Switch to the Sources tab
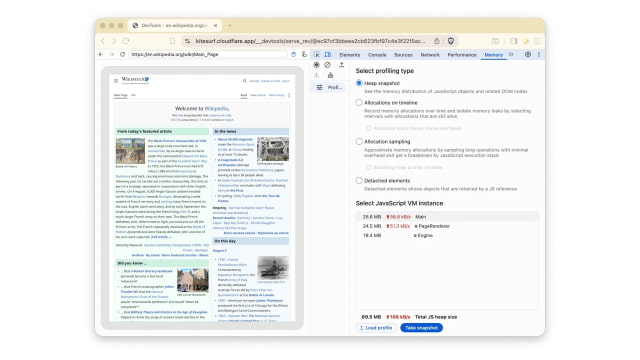 (x=403, y=55)
